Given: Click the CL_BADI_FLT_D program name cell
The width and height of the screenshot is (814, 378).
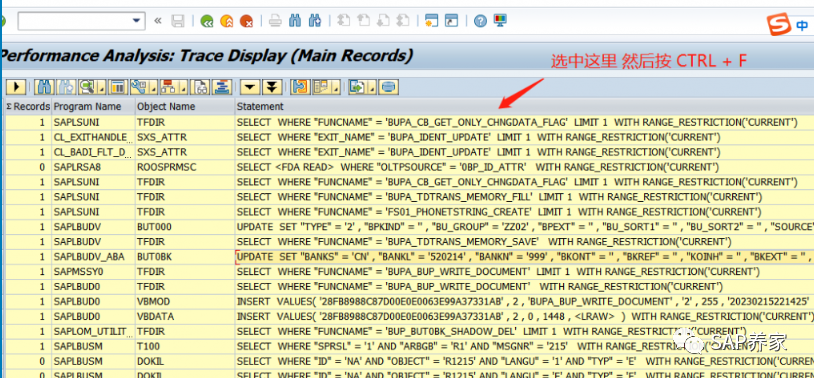Looking at the screenshot, I should [93, 152].
